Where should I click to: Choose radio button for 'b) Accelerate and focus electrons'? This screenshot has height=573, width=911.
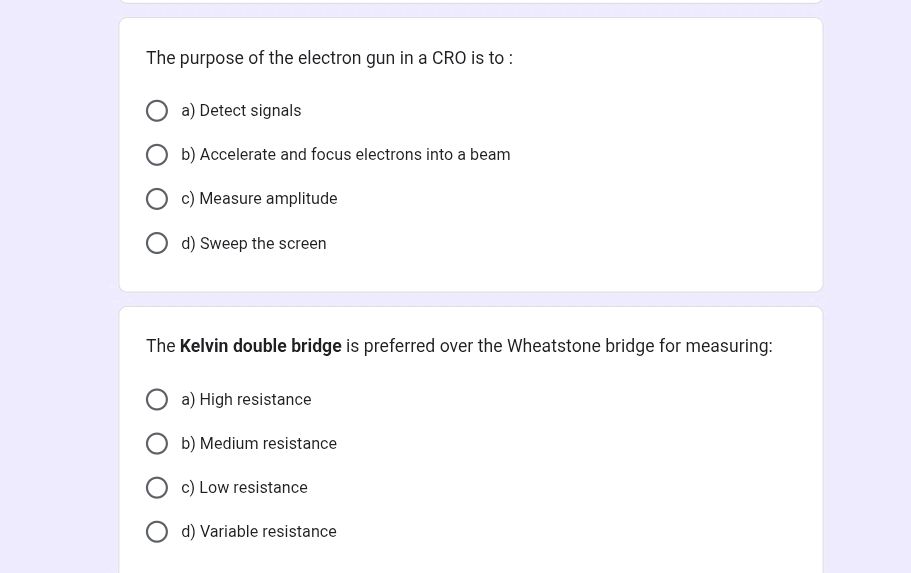pos(157,155)
